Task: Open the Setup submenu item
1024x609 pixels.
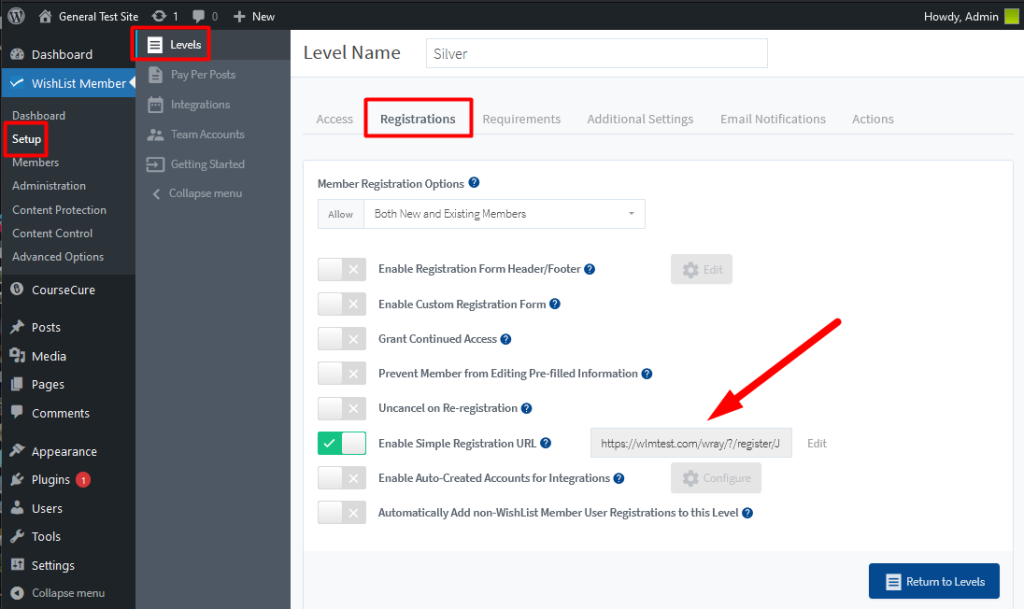Action: tap(26, 139)
